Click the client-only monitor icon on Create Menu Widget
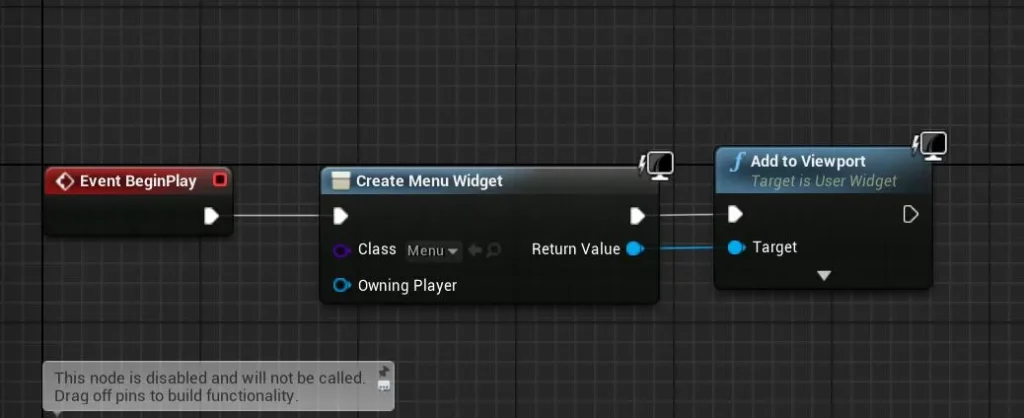This screenshot has width=1024, height=418. pos(658,166)
